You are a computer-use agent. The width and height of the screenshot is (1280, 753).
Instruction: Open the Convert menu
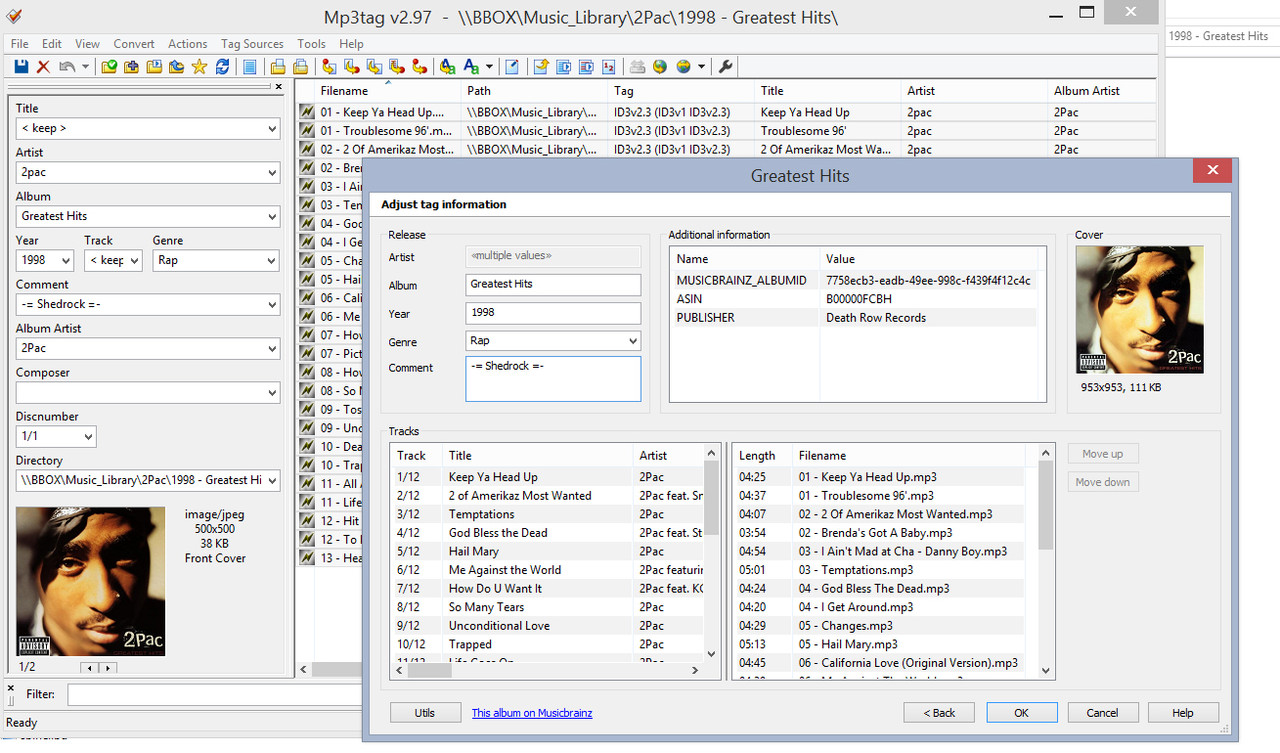(134, 44)
